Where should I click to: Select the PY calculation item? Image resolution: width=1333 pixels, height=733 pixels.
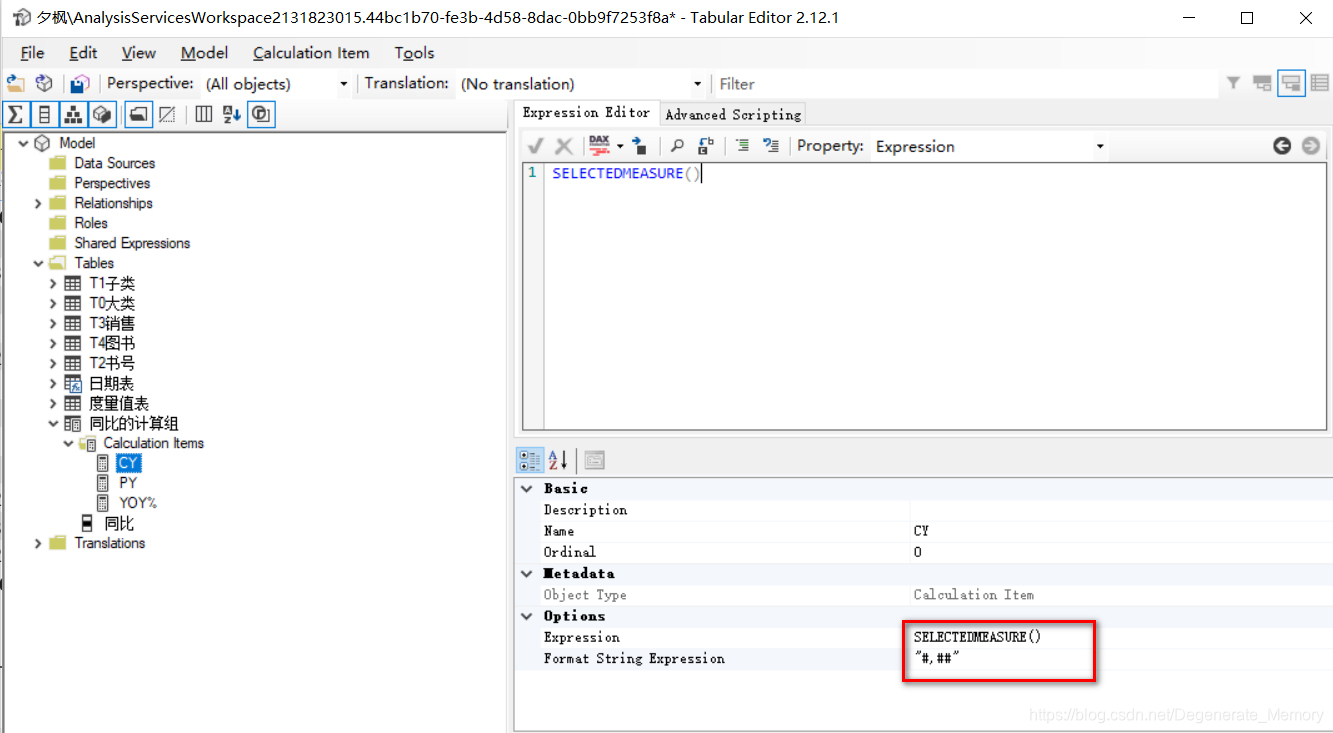(x=128, y=483)
